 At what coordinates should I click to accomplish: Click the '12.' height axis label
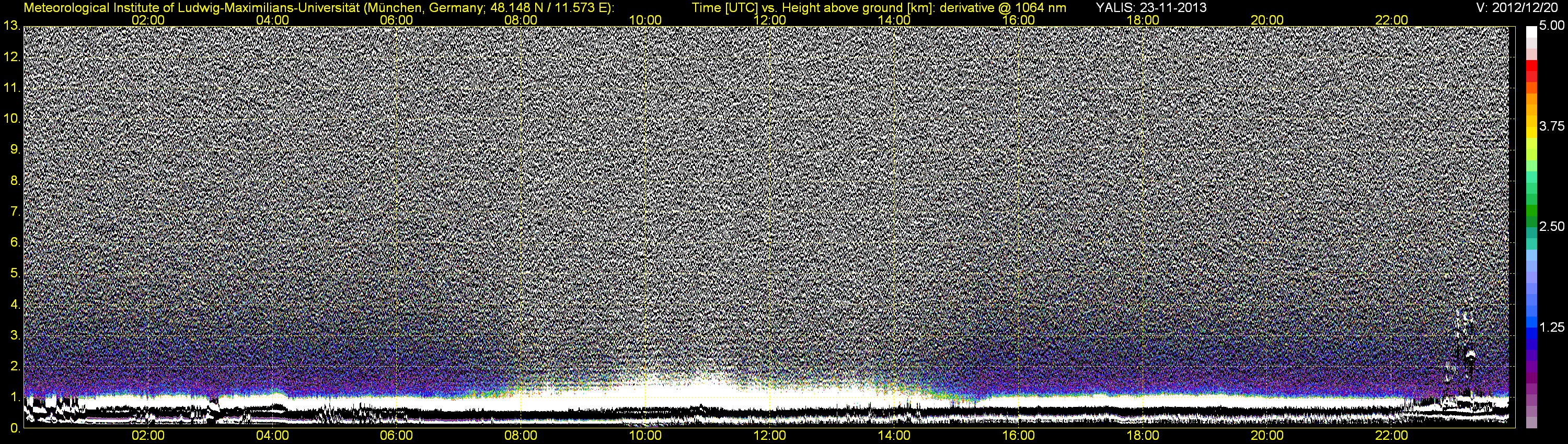click(x=12, y=56)
